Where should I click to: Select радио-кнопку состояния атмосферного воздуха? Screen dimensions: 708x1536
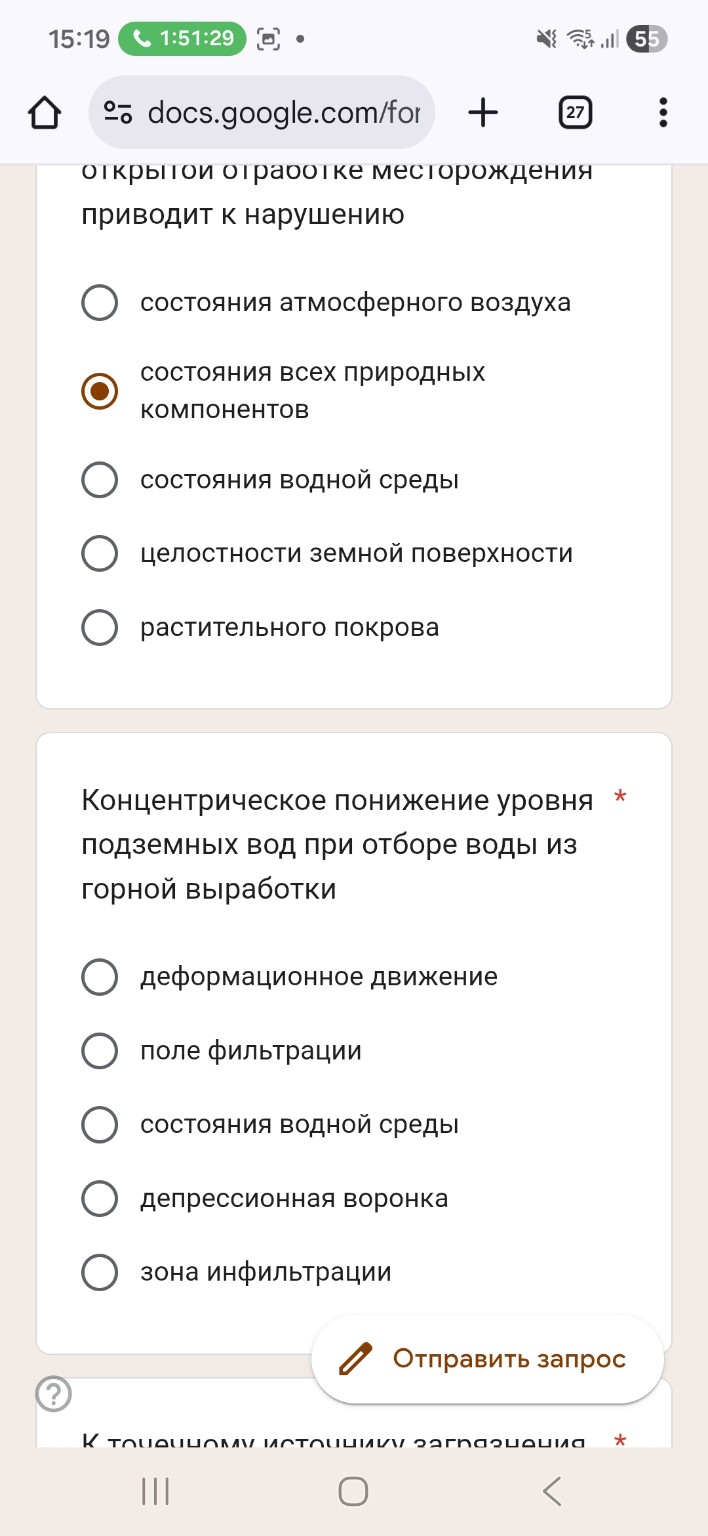tap(99, 301)
